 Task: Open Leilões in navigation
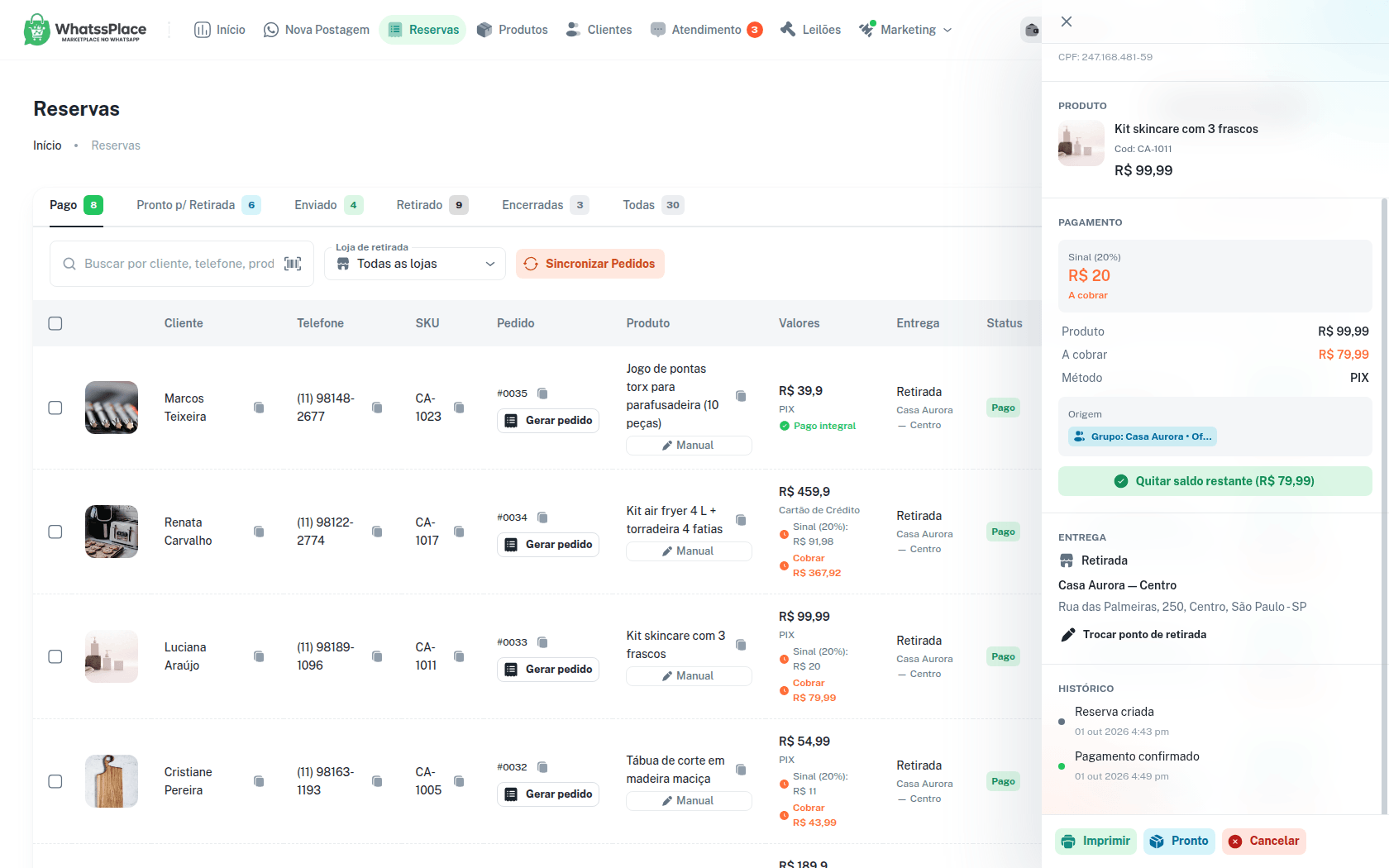(810, 30)
